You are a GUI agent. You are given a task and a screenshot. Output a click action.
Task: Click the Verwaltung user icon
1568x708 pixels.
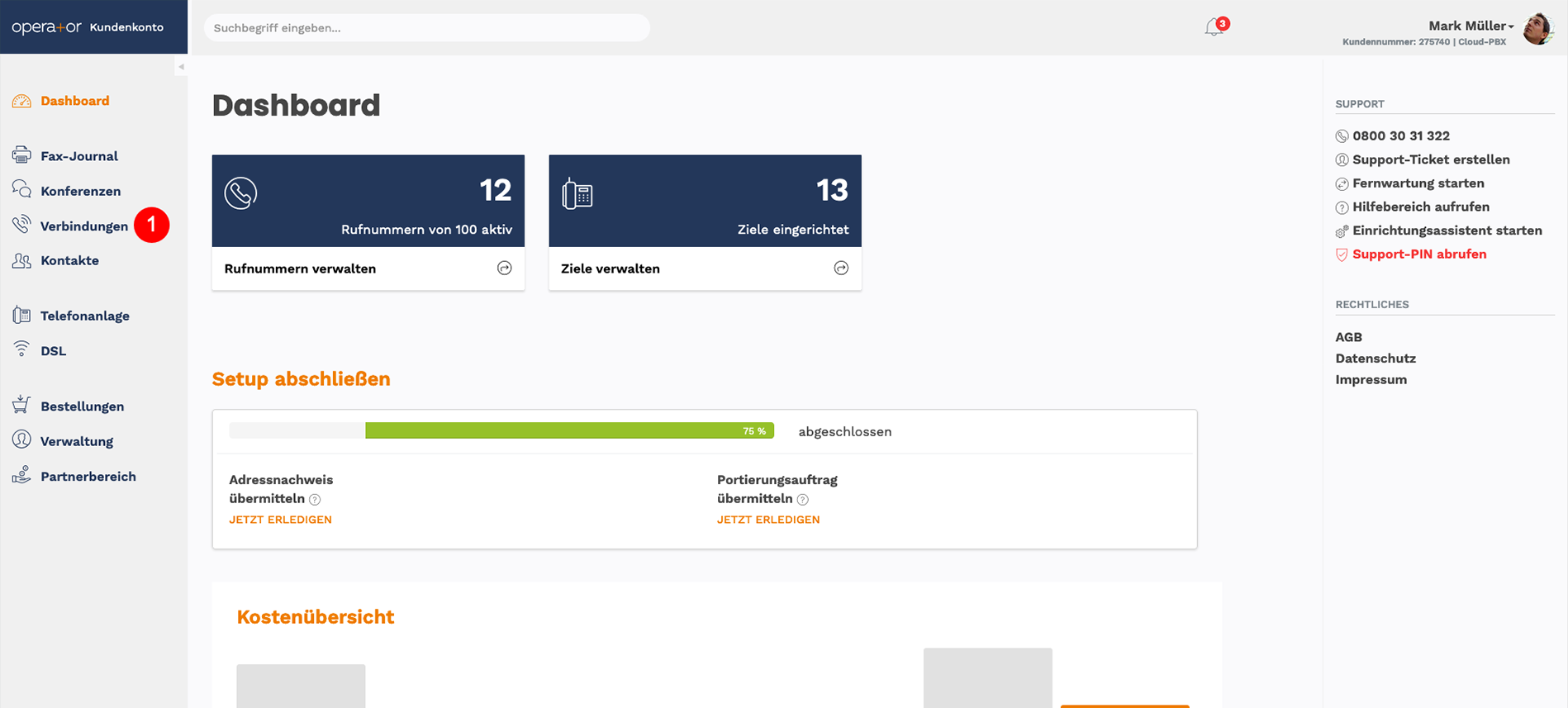[x=21, y=440]
